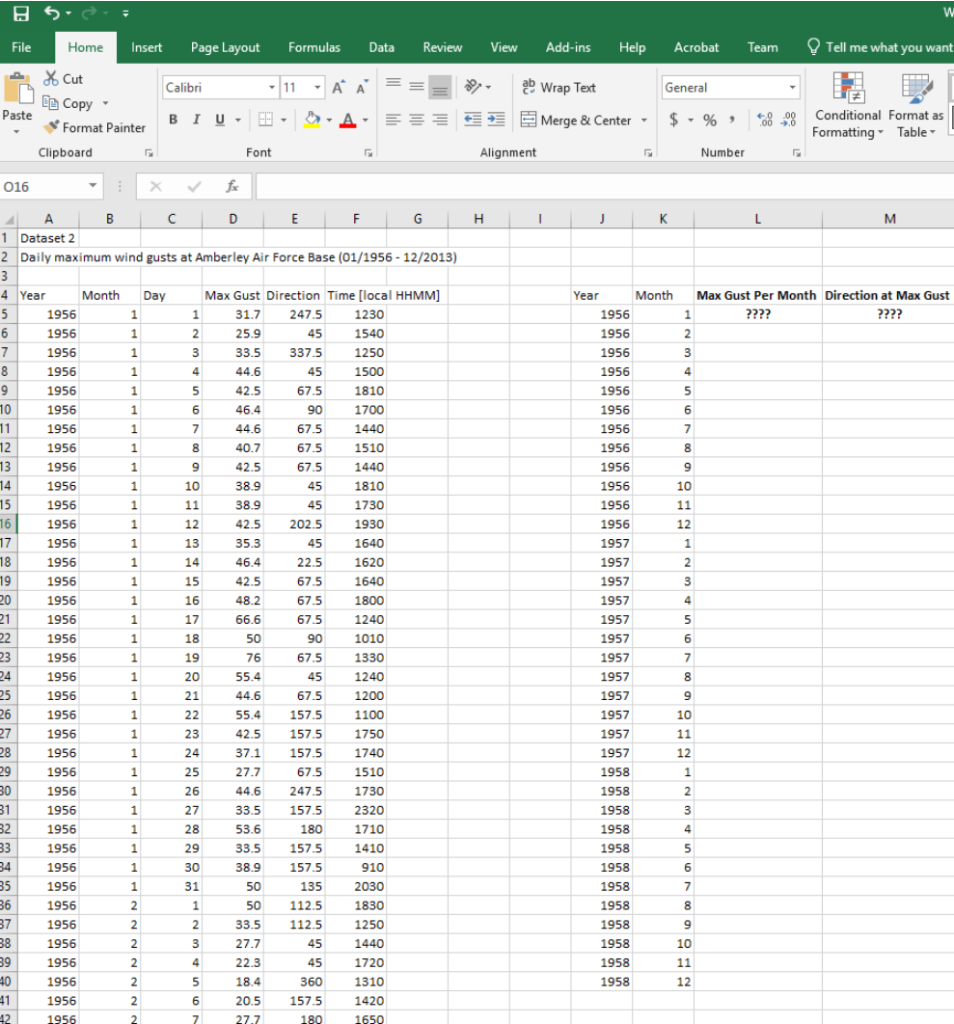Paste clipboard contents using the Paste icon
Screen dimensions: 954x1024
[18, 89]
